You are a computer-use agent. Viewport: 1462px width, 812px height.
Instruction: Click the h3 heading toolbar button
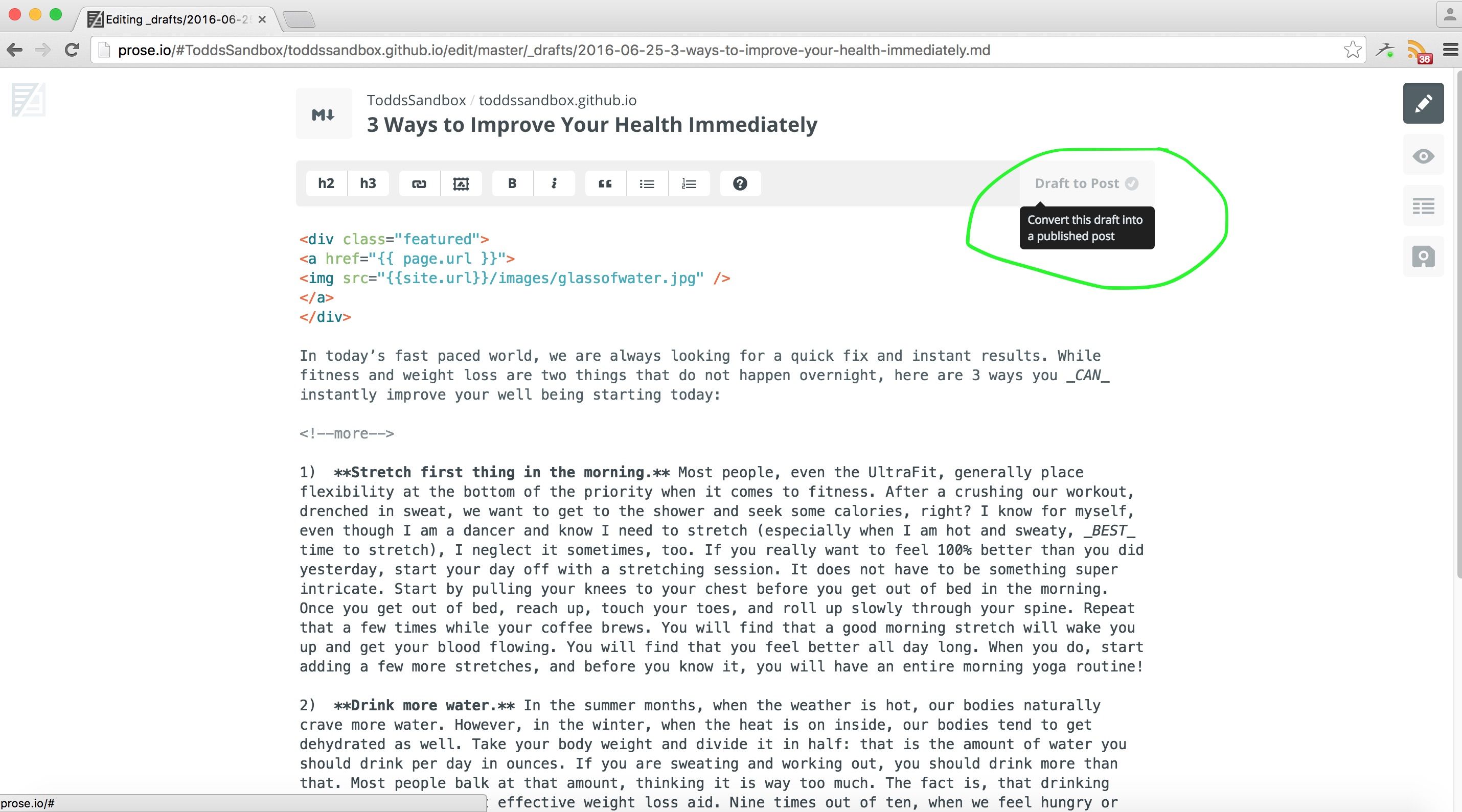(368, 183)
